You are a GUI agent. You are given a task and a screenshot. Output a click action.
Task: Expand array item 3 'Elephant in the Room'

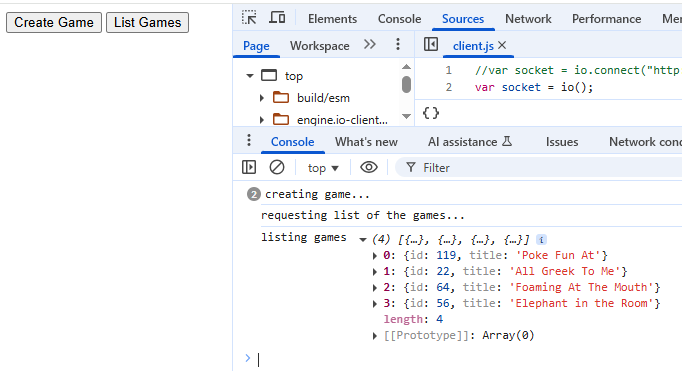pyautogui.click(x=374, y=304)
